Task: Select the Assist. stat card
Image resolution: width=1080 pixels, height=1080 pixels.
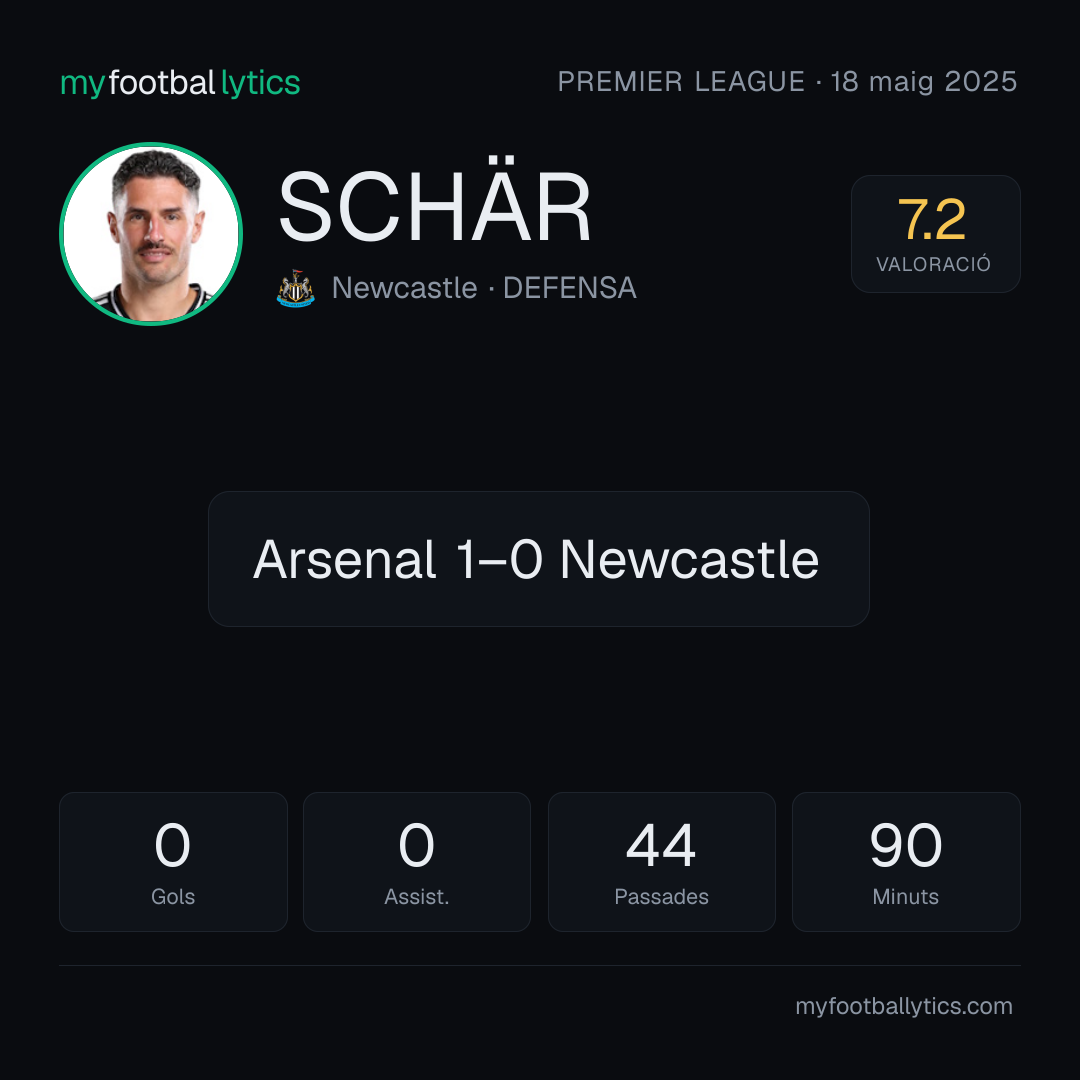Action: [x=417, y=862]
